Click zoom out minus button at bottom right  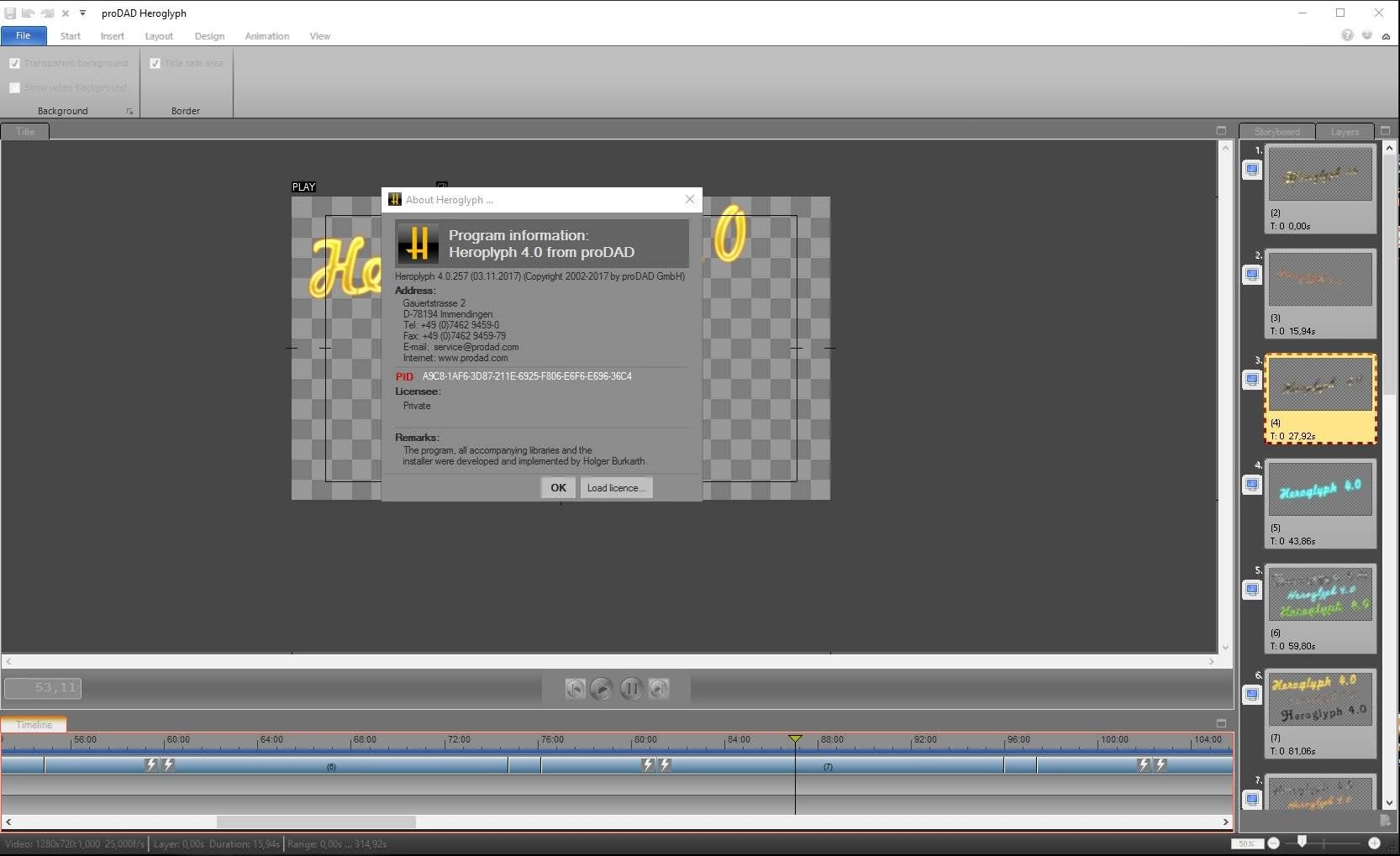[x=1273, y=843]
